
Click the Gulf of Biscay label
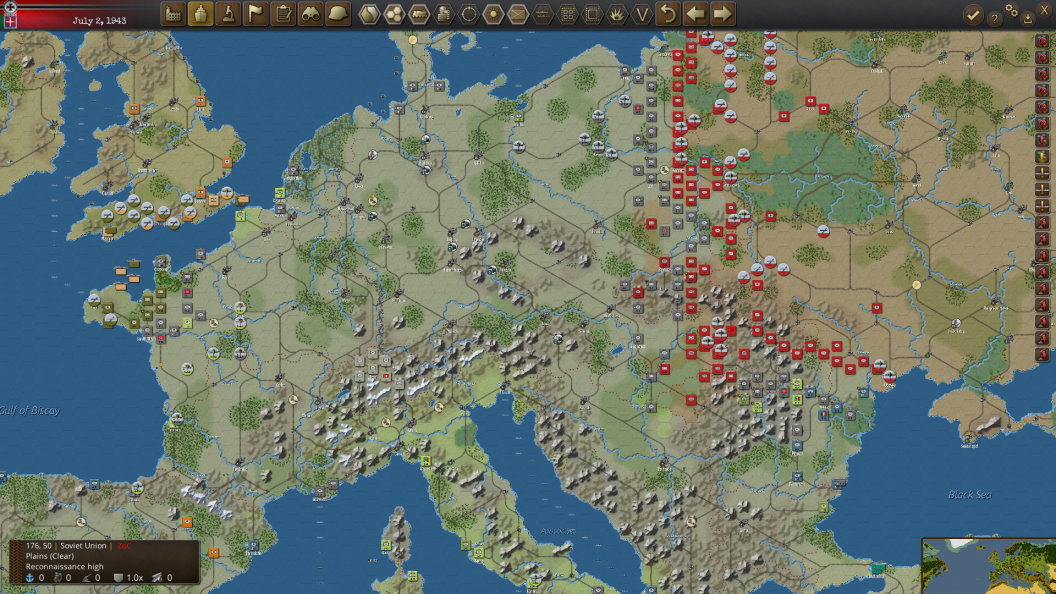click(x=30, y=410)
